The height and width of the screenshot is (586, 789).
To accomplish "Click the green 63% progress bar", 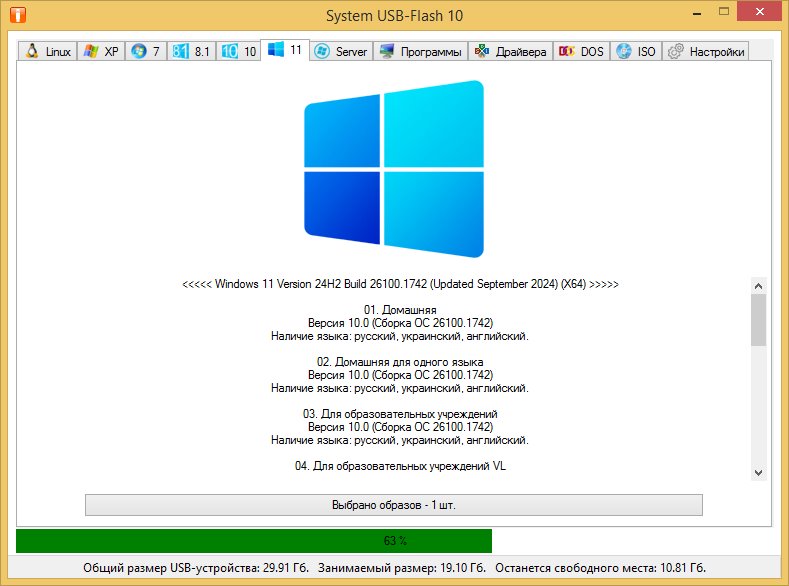I will [254, 541].
